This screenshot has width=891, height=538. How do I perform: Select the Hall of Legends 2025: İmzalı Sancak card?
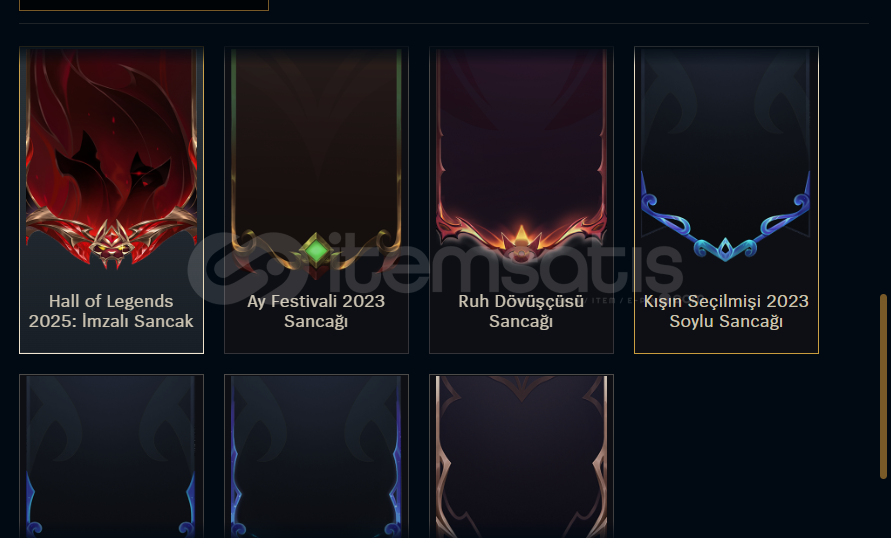click(111, 200)
